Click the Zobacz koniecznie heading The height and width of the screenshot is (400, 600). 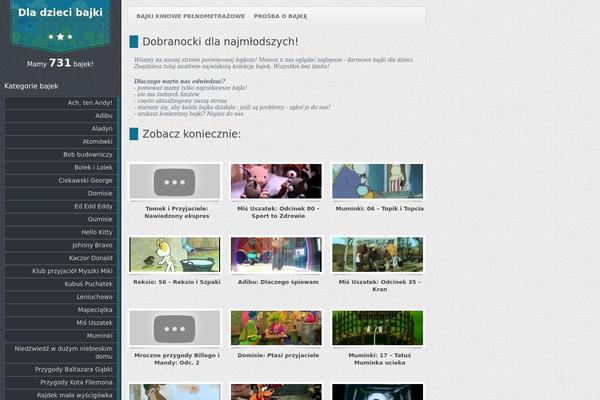pyautogui.click(x=191, y=134)
